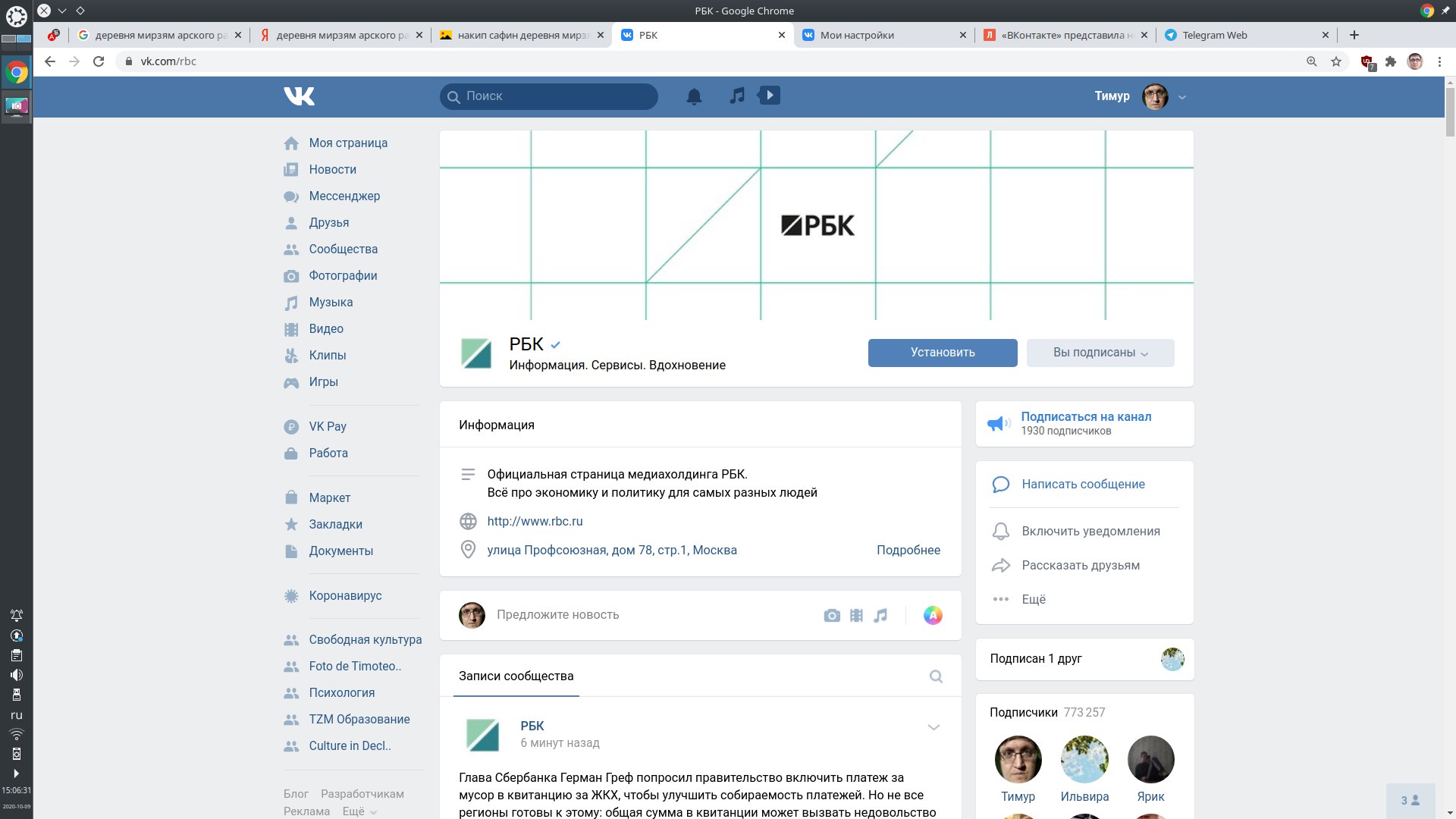Expand post options chevron on РБК post

(x=934, y=727)
